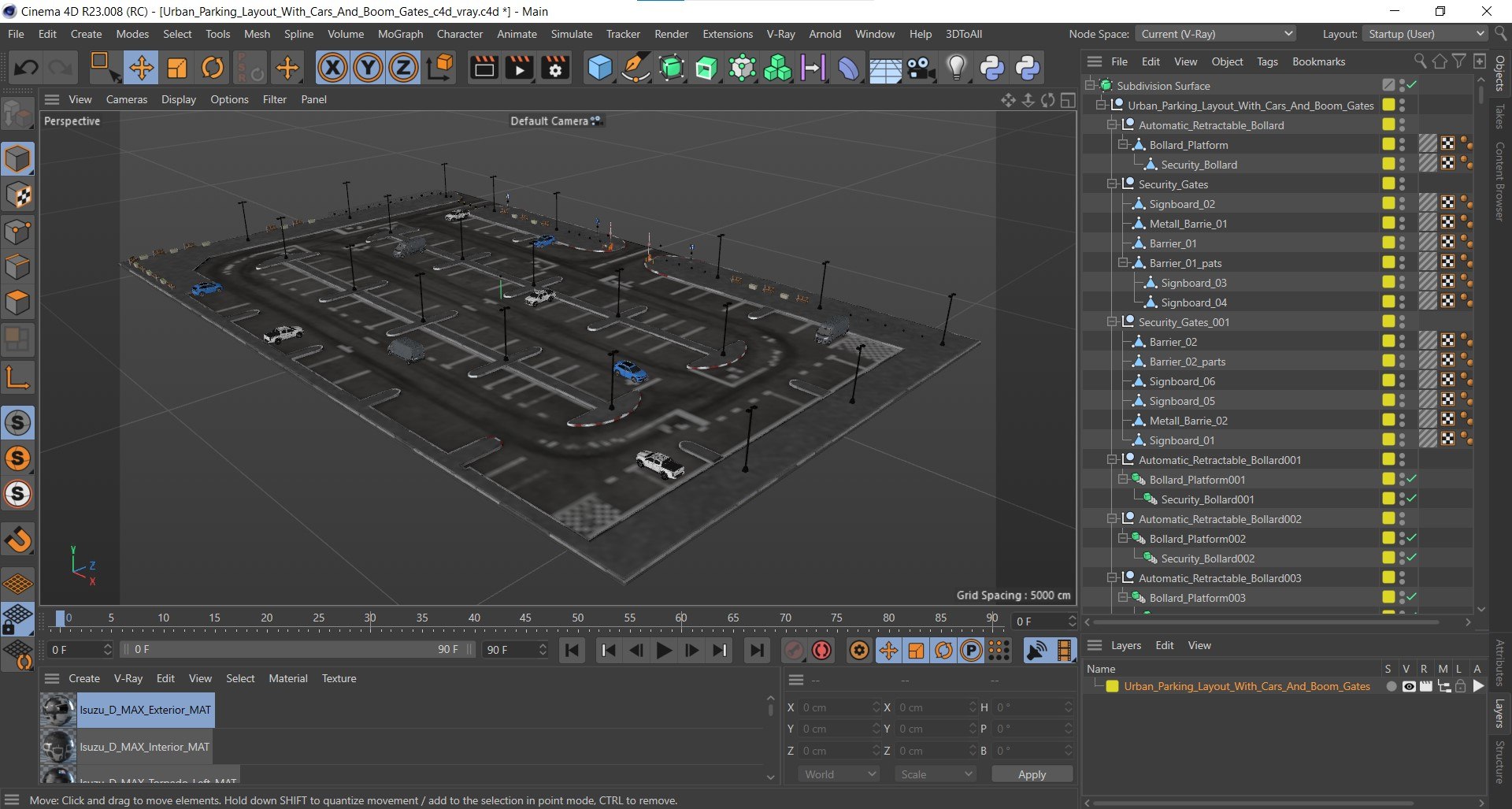Select Texture mode checkerboard cube icon
Screen dimensions: 1512x809
click(x=17, y=195)
